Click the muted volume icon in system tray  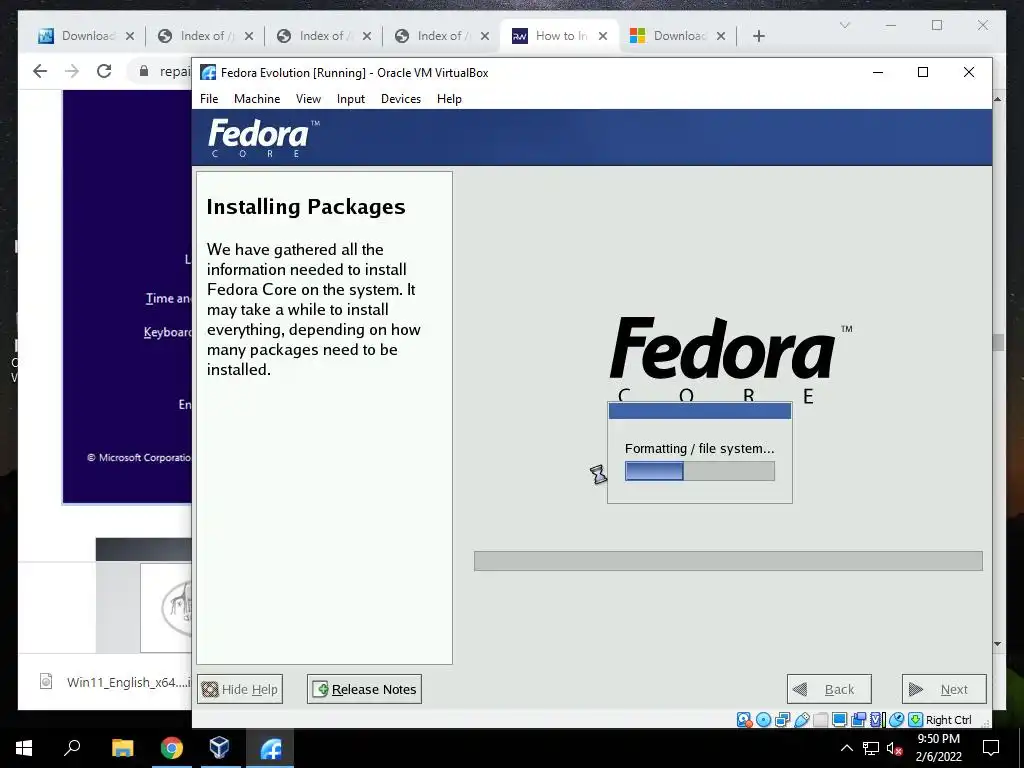[894, 748]
